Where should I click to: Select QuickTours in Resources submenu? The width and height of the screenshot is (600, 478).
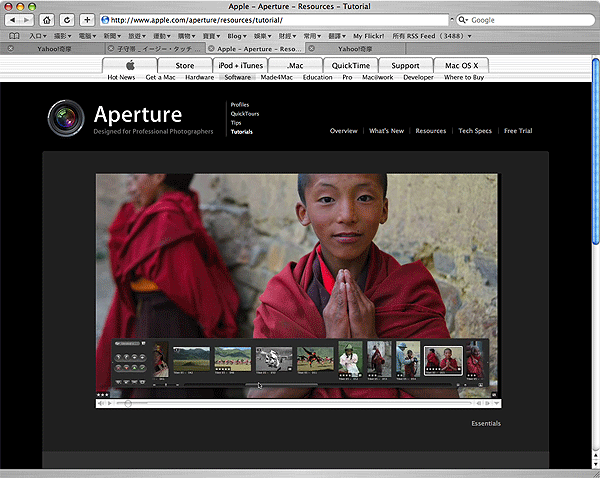pos(243,113)
